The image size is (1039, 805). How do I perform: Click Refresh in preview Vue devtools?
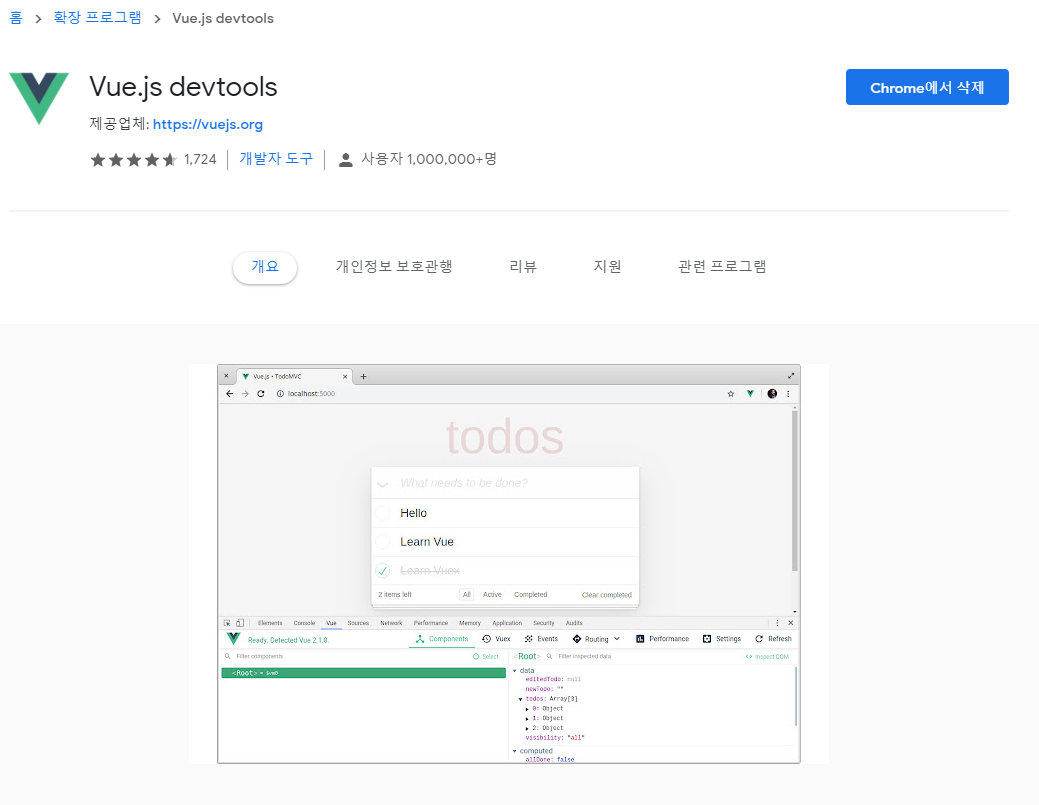[773, 639]
